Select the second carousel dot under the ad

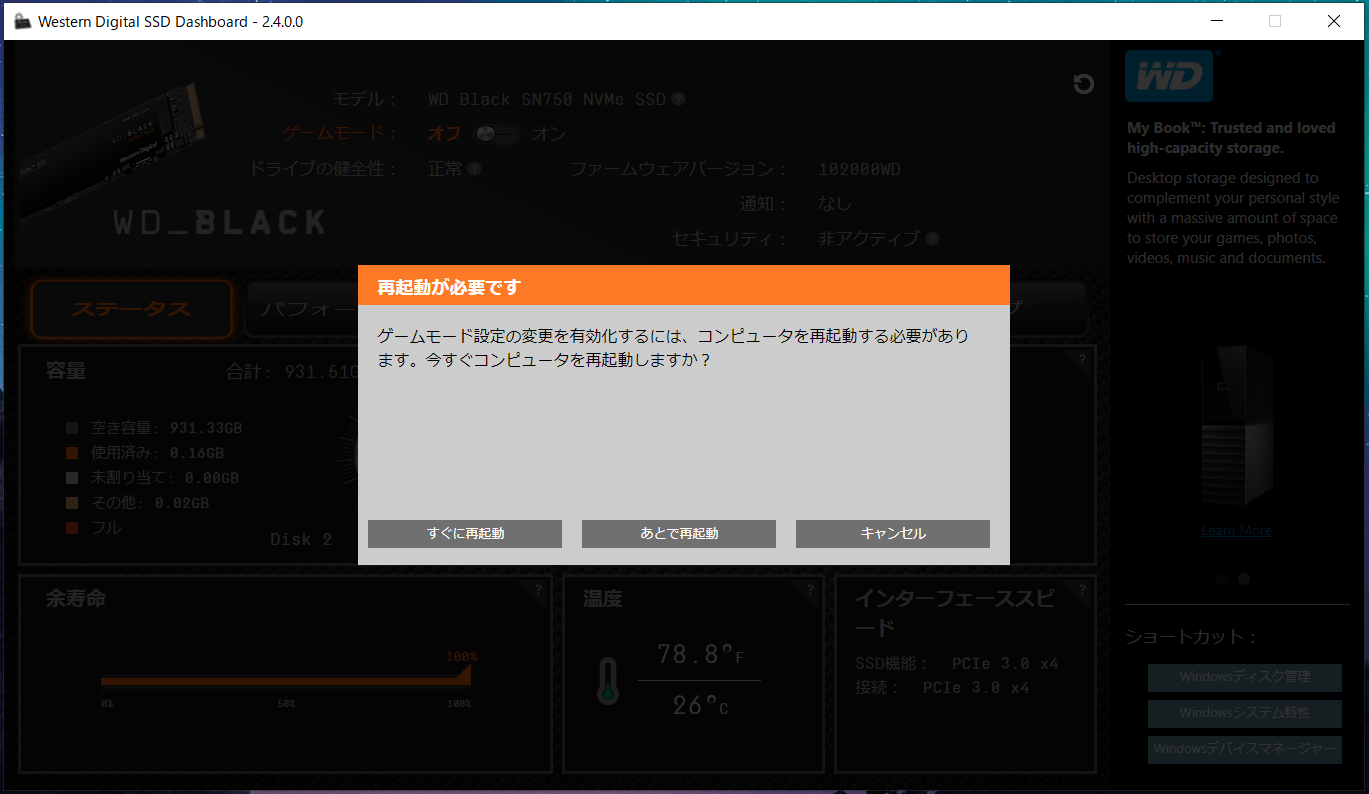pos(1244,579)
